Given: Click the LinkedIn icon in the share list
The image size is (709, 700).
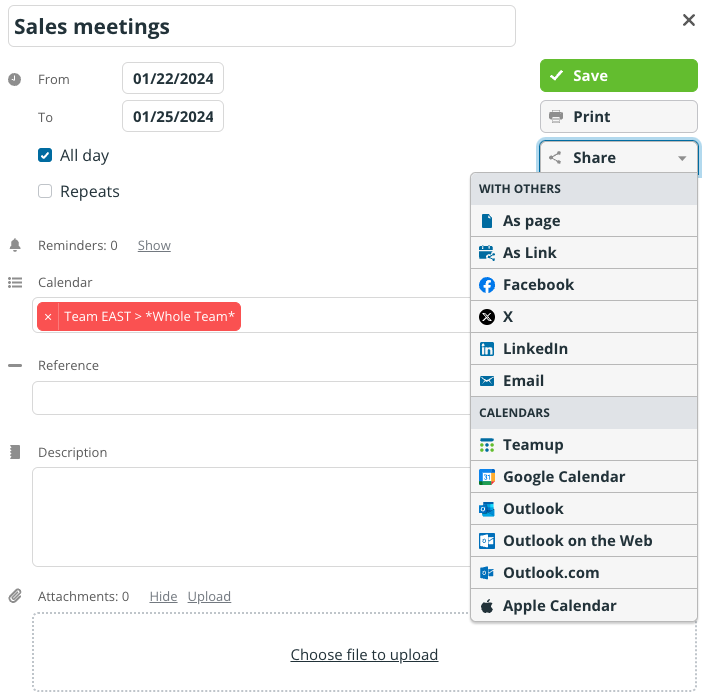Looking at the screenshot, I should (487, 349).
